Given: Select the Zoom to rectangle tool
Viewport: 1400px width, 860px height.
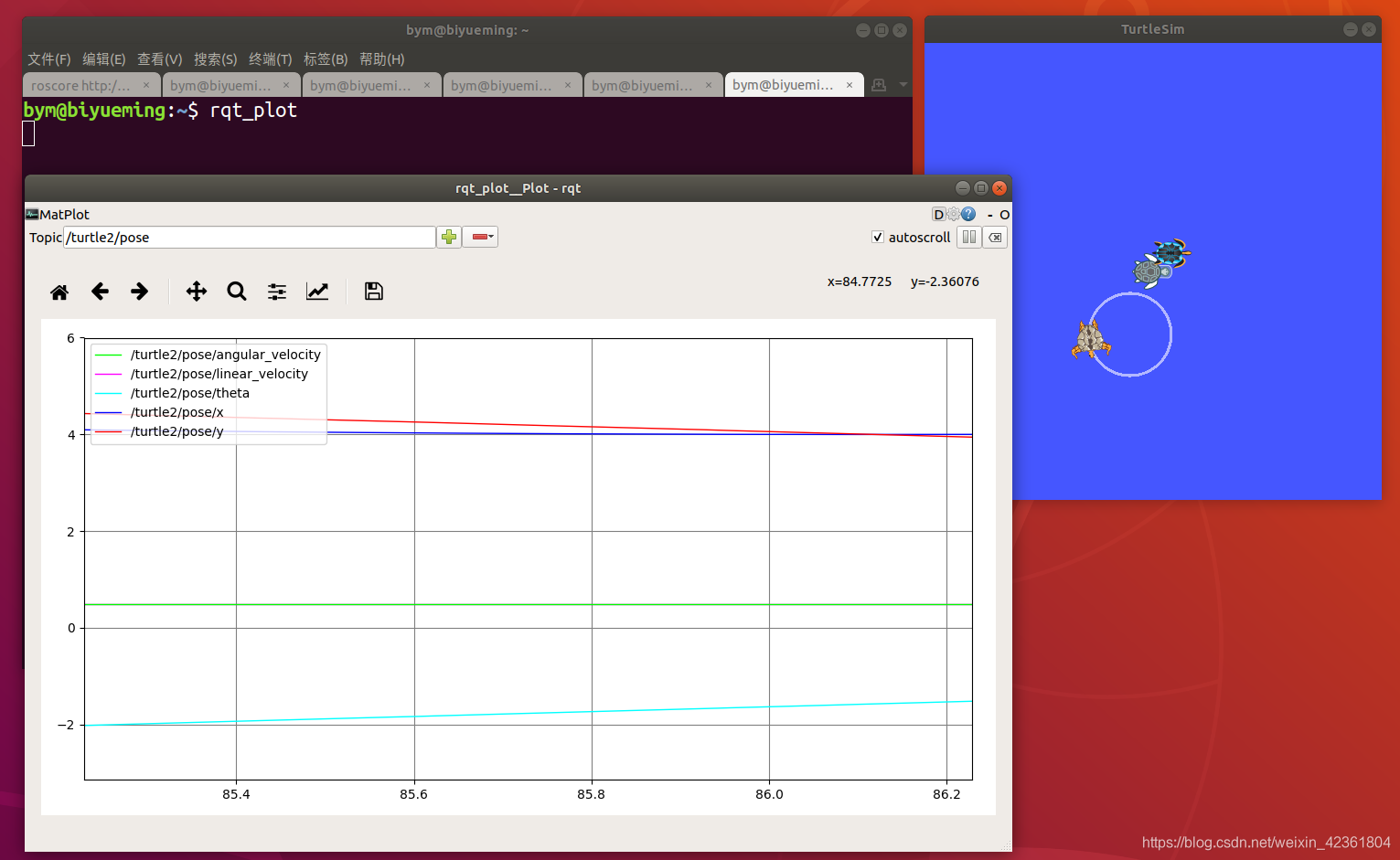Looking at the screenshot, I should [x=237, y=292].
